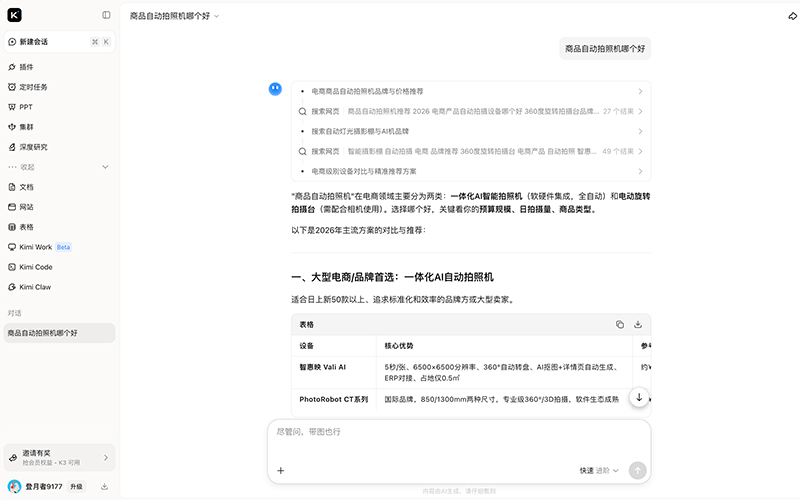Focus the 尽管问，带图也行 message input
The height and width of the screenshot is (500, 800).
pos(459,433)
